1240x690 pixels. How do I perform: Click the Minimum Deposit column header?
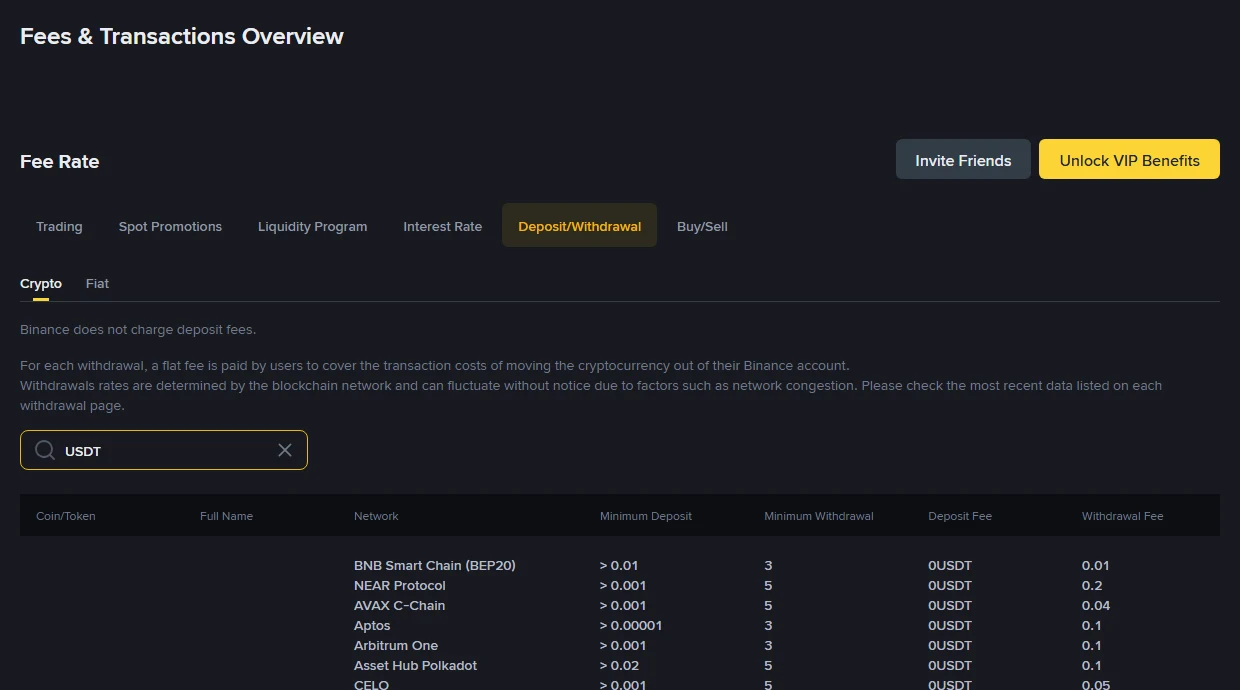point(646,516)
